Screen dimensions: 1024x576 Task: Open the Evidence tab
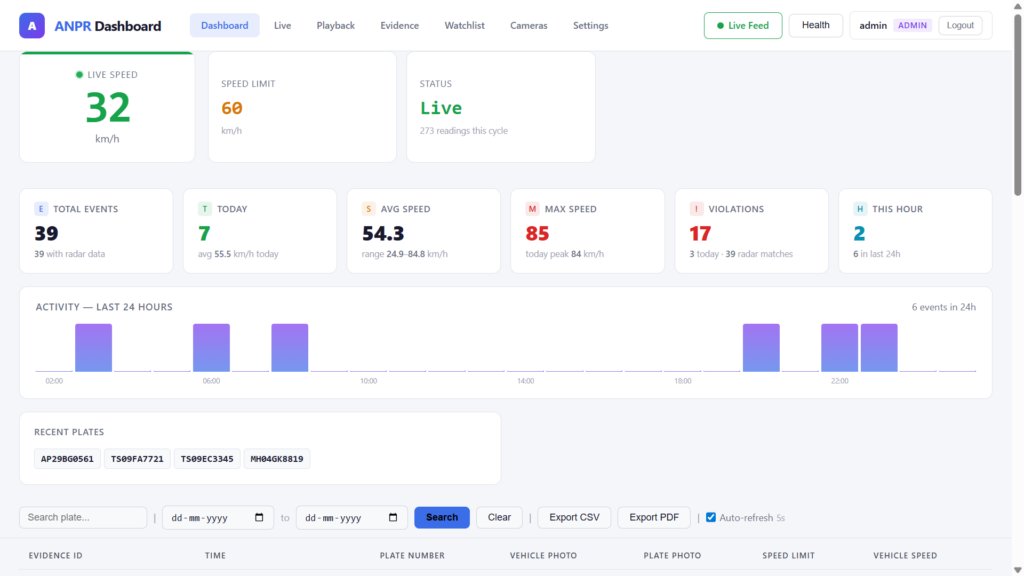tap(400, 25)
